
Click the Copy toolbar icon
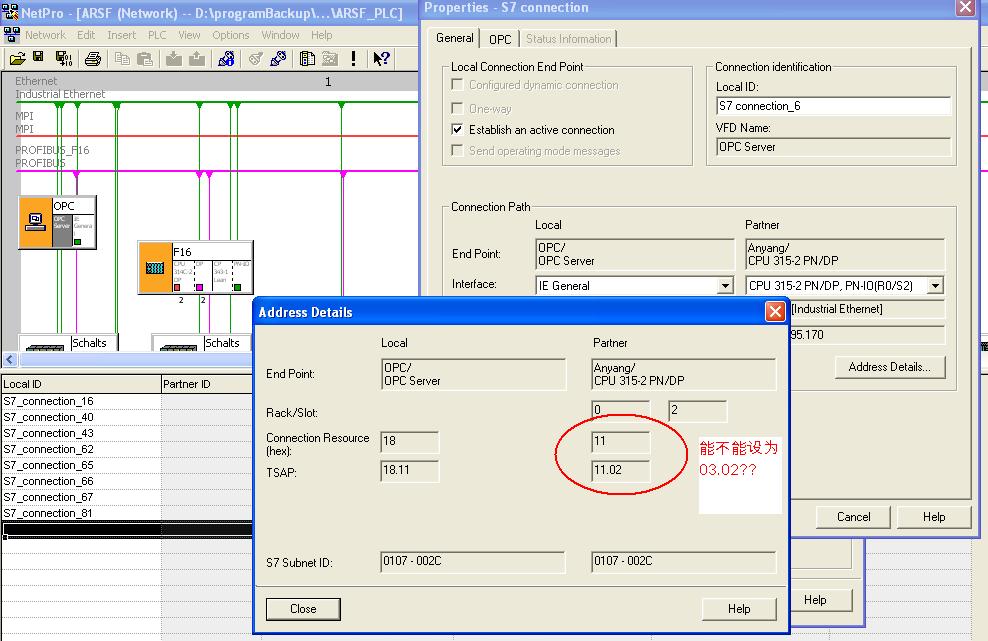(122, 59)
